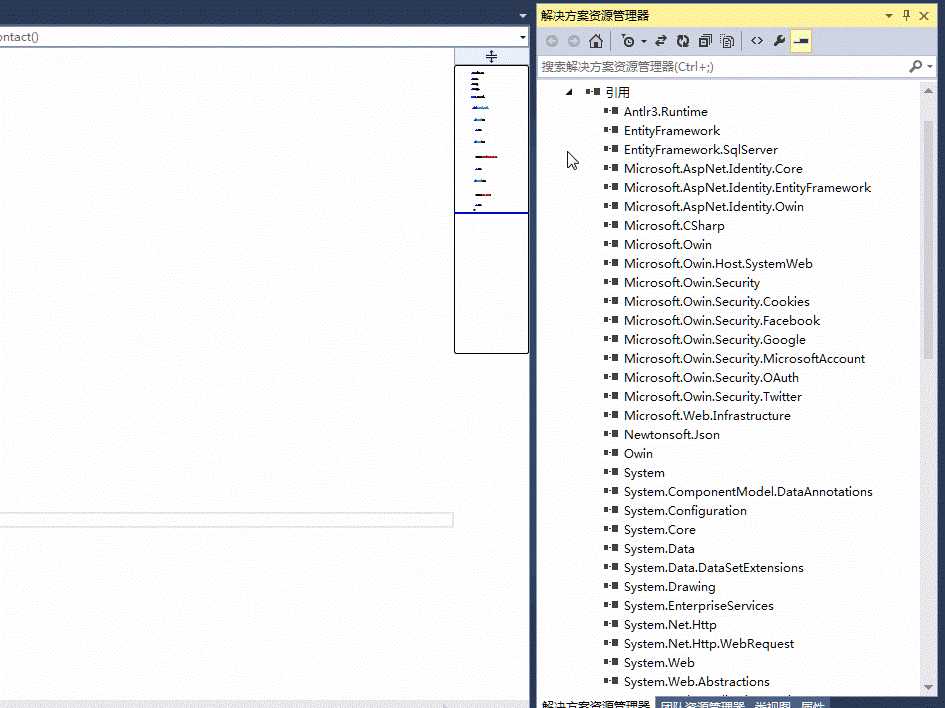Image resolution: width=945 pixels, height=708 pixels.
Task: Select Microsoft.Owin.Host.SystemWeb reference
Action: (x=718, y=263)
